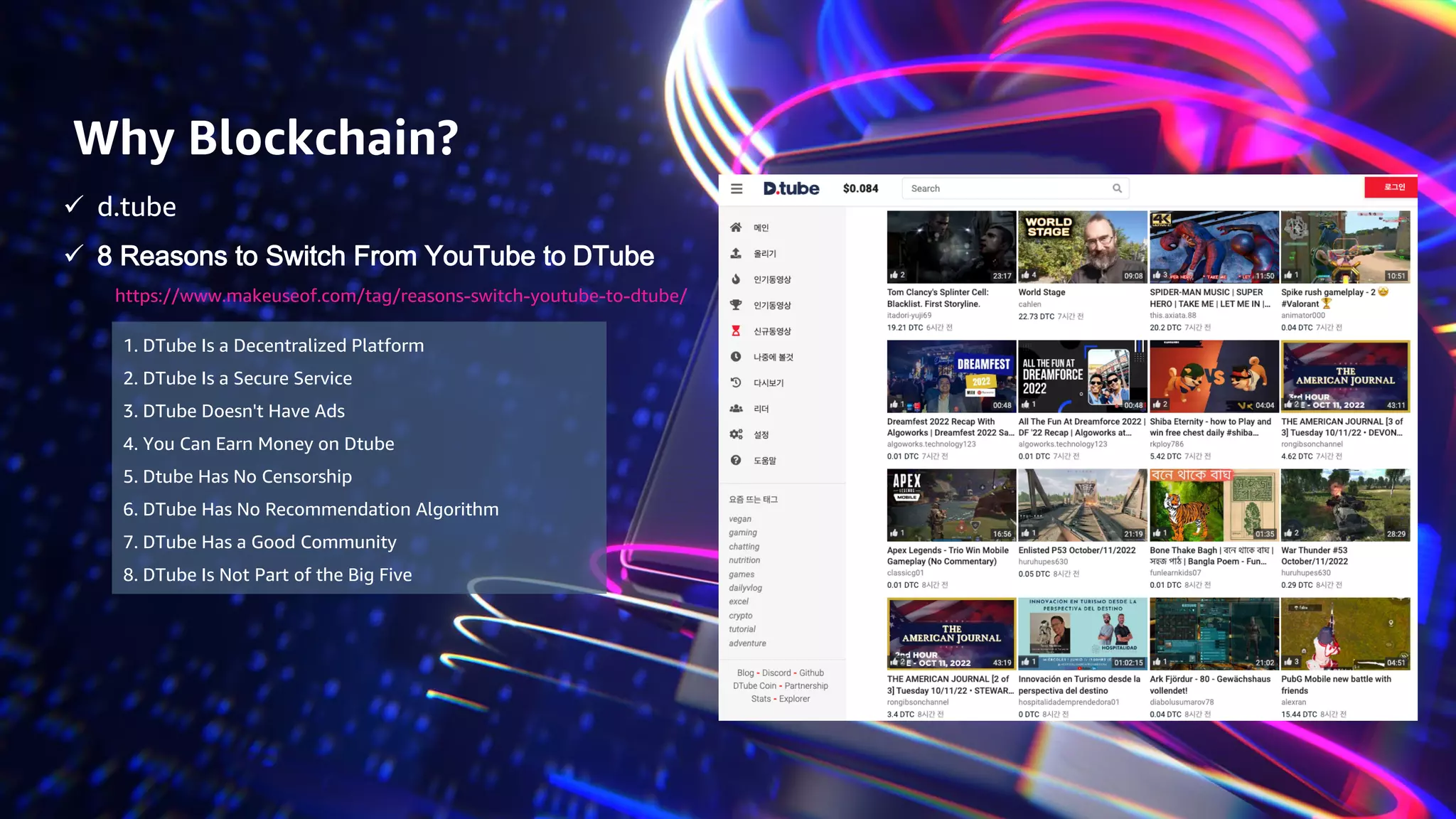Open the hamburger menu beside D.tube logo

tap(737, 188)
